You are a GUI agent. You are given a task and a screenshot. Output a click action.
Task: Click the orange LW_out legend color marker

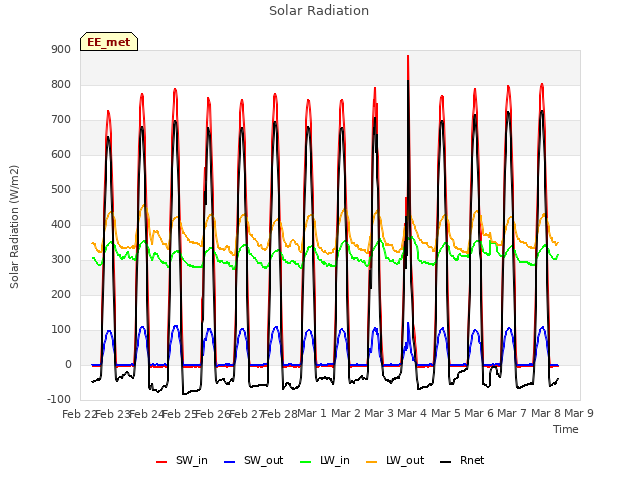coord(372,462)
